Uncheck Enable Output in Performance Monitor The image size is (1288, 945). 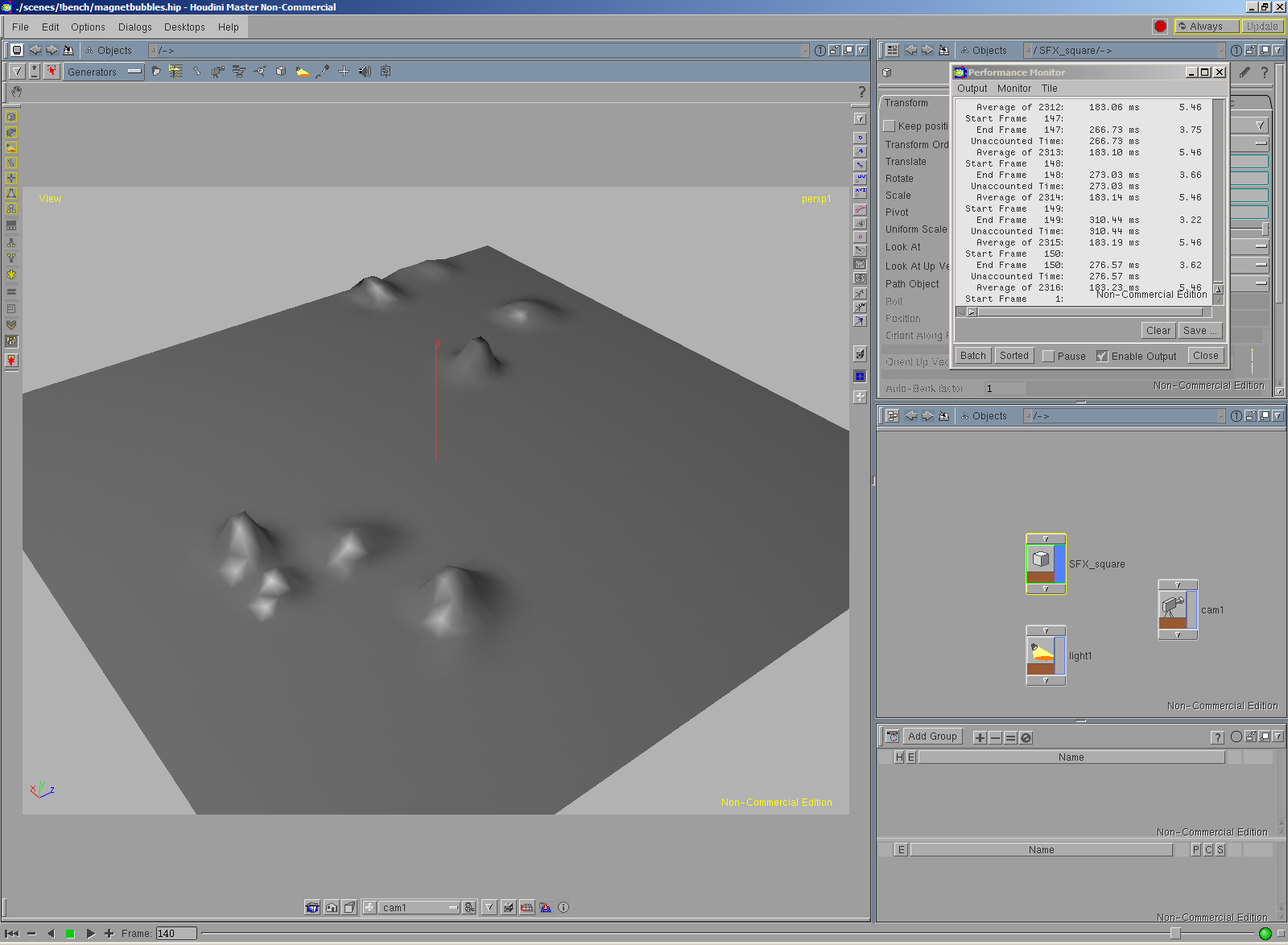click(1102, 356)
